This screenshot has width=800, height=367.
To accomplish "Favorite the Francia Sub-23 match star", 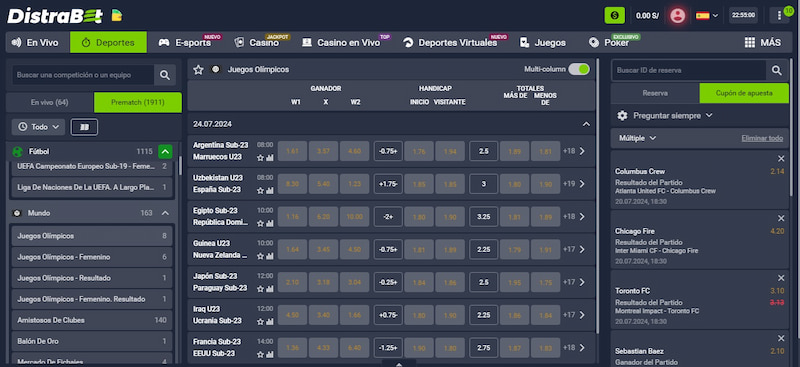I will 261,354.
